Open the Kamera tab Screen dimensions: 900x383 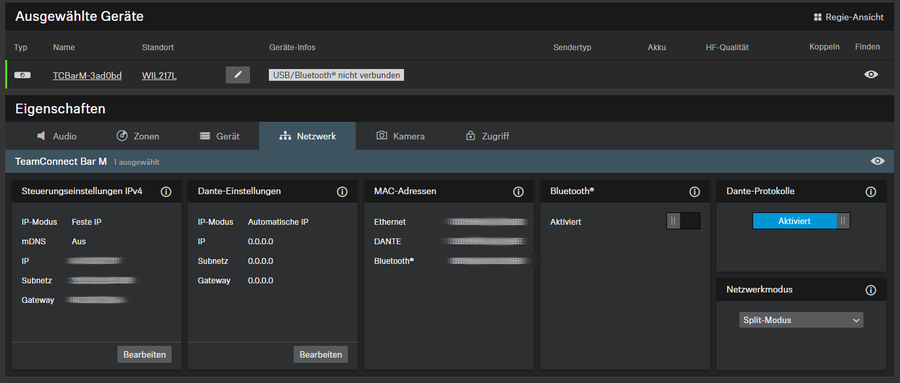point(400,136)
